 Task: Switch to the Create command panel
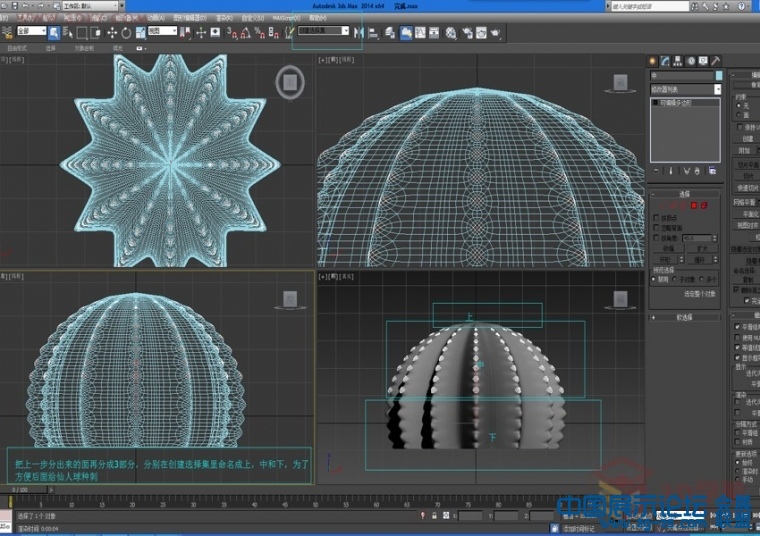tap(652, 61)
